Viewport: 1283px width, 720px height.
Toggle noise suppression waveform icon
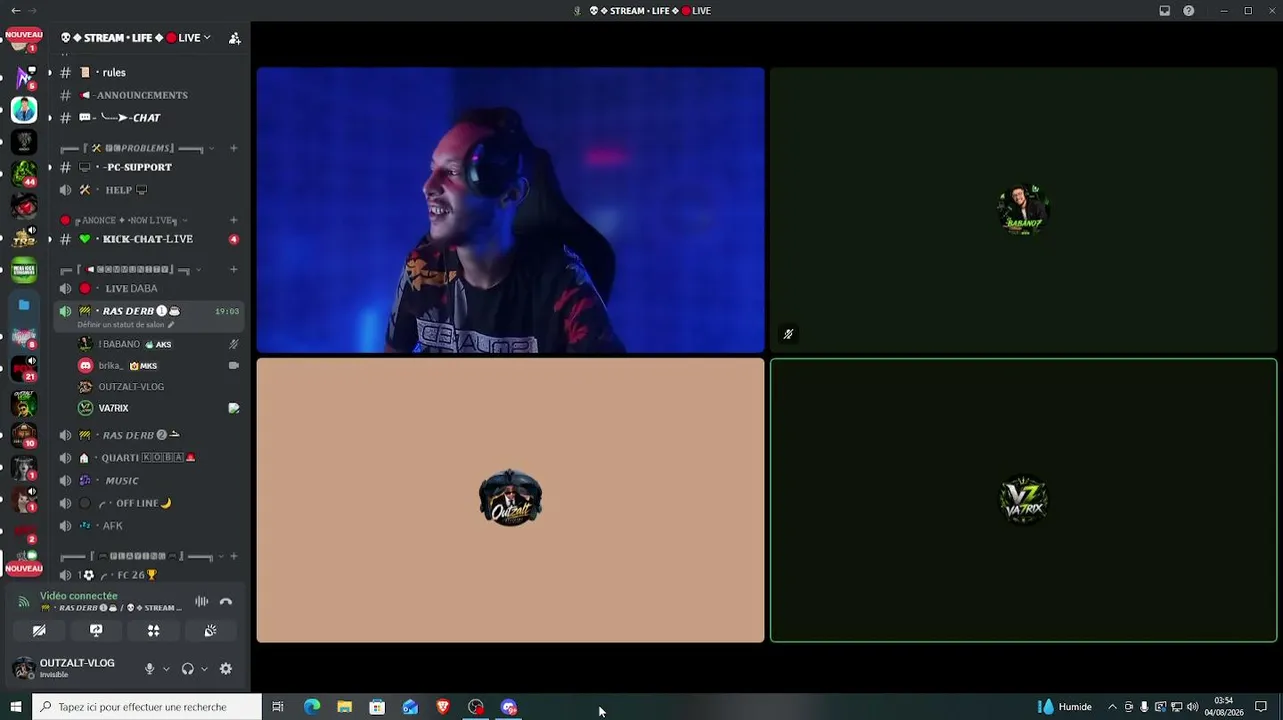[201, 601]
